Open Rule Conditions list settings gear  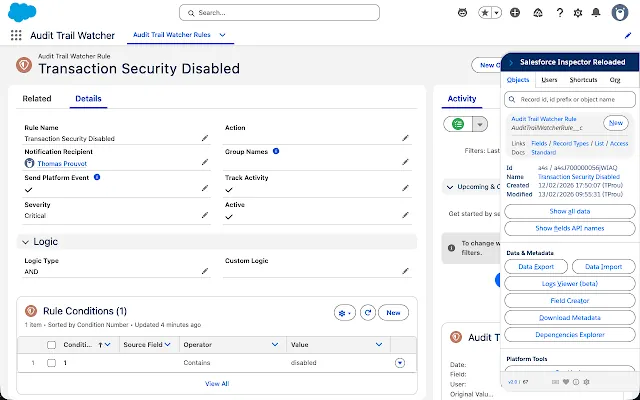pos(345,313)
